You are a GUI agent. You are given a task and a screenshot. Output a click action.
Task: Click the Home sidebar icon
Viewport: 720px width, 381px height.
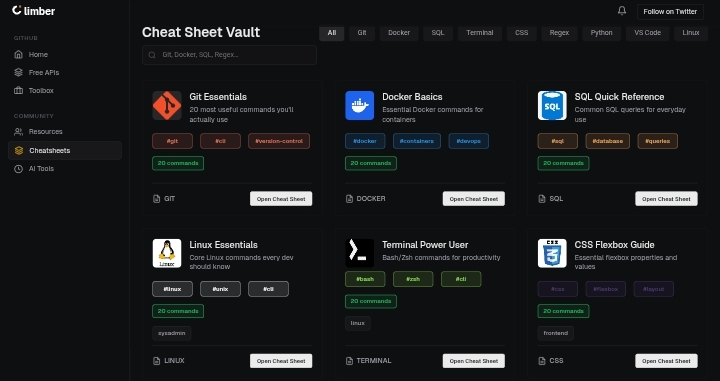click(x=18, y=54)
